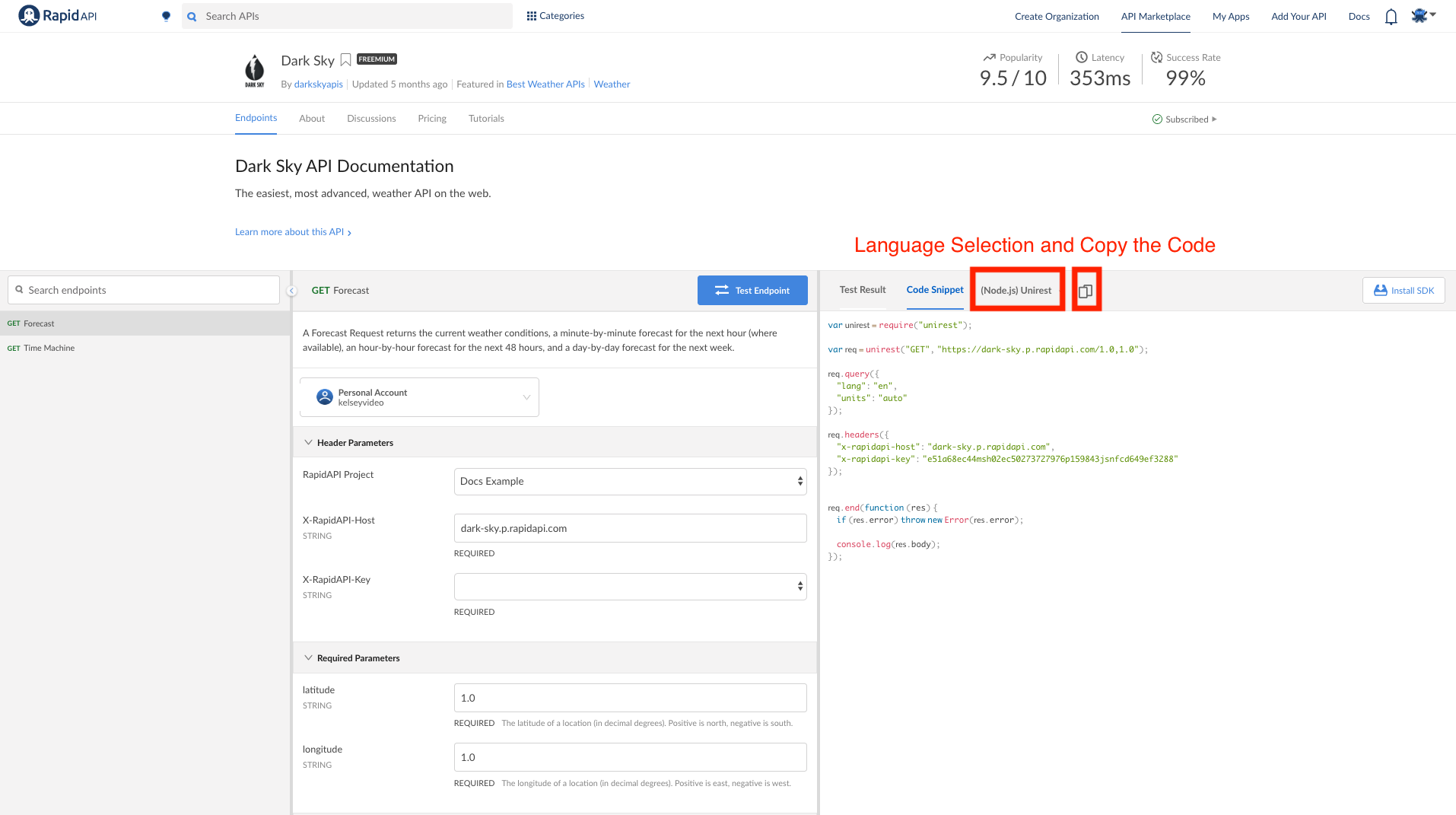Select the GET Forecast endpoint
This screenshot has width=1456, height=815.
pos(145,323)
